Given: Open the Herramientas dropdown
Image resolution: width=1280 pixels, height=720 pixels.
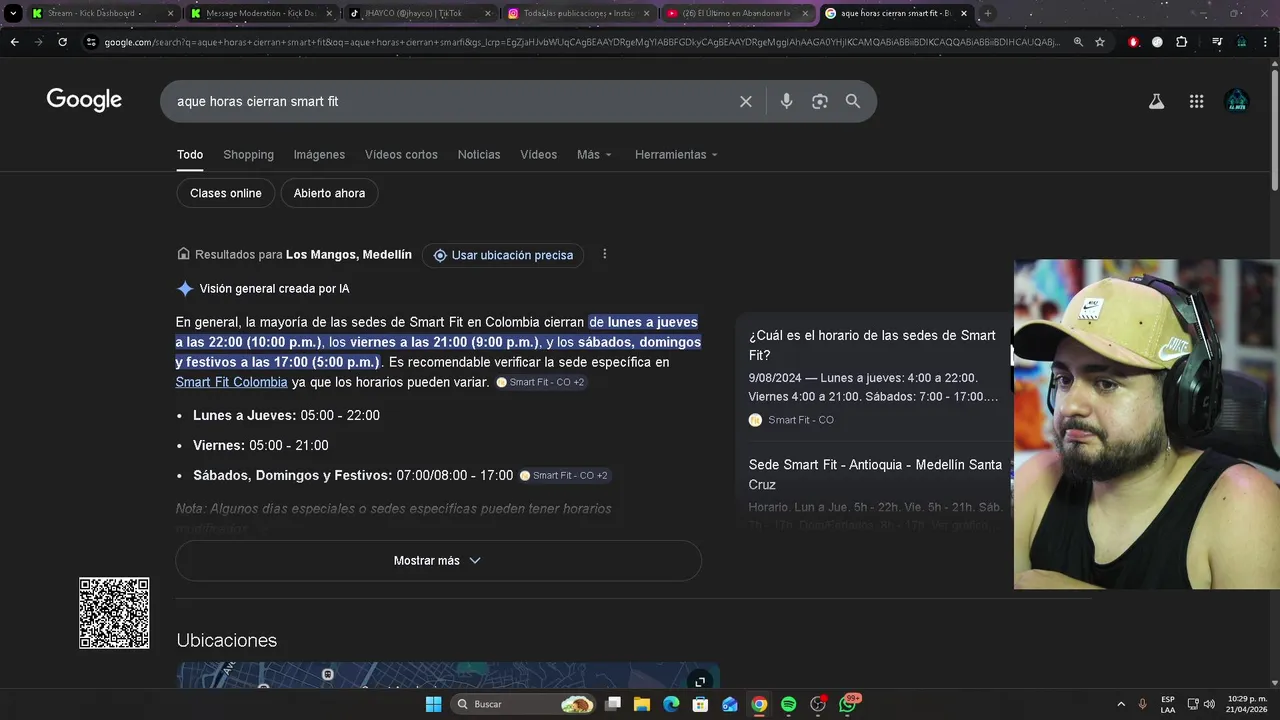Looking at the screenshot, I should pos(676,154).
